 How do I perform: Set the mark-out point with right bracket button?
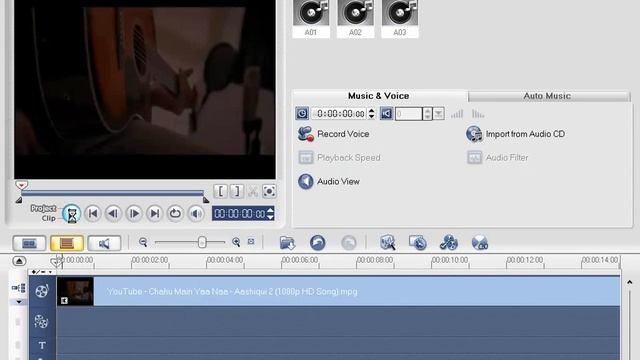pos(236,191)
